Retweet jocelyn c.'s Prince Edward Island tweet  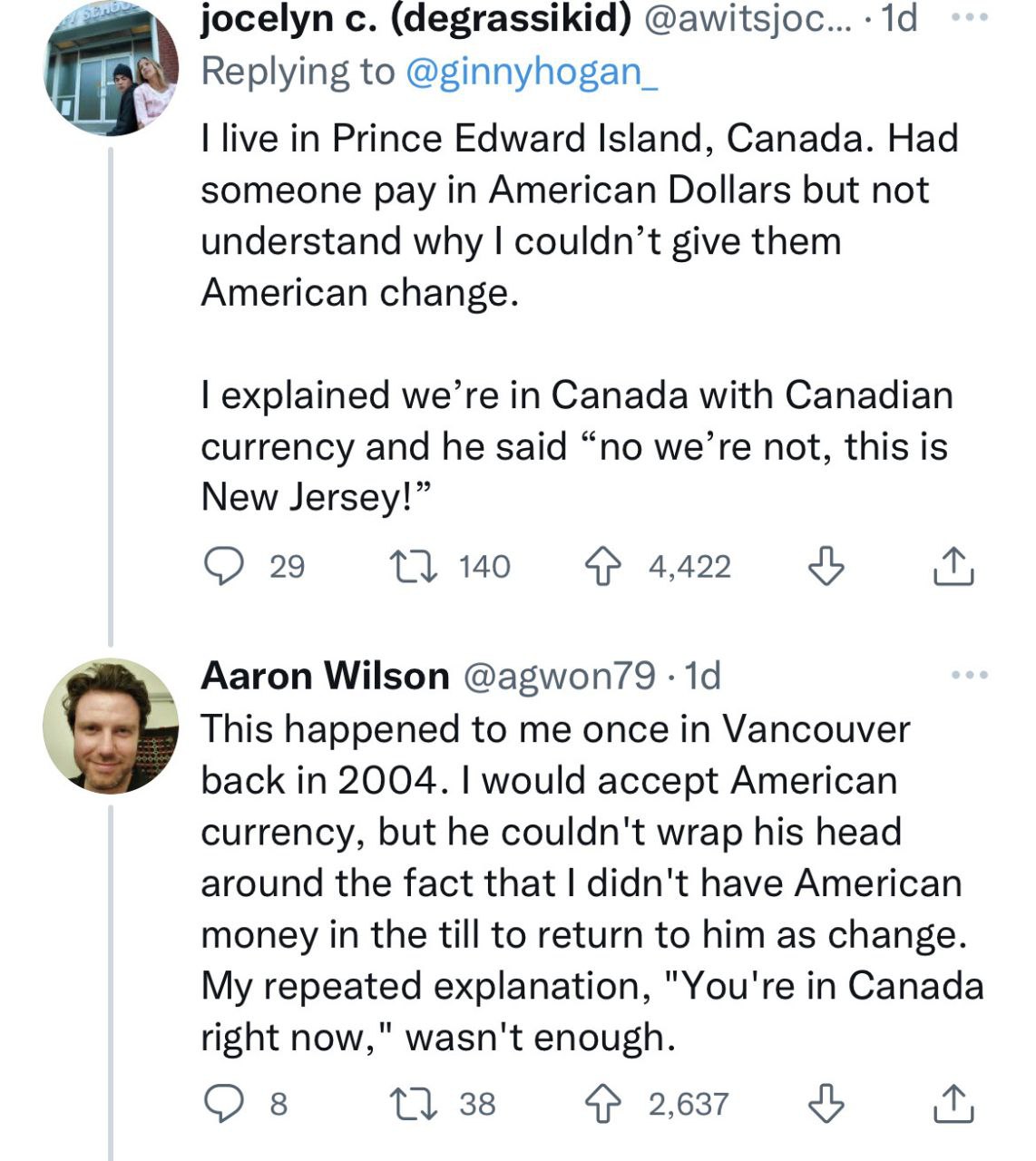point(413,567)
